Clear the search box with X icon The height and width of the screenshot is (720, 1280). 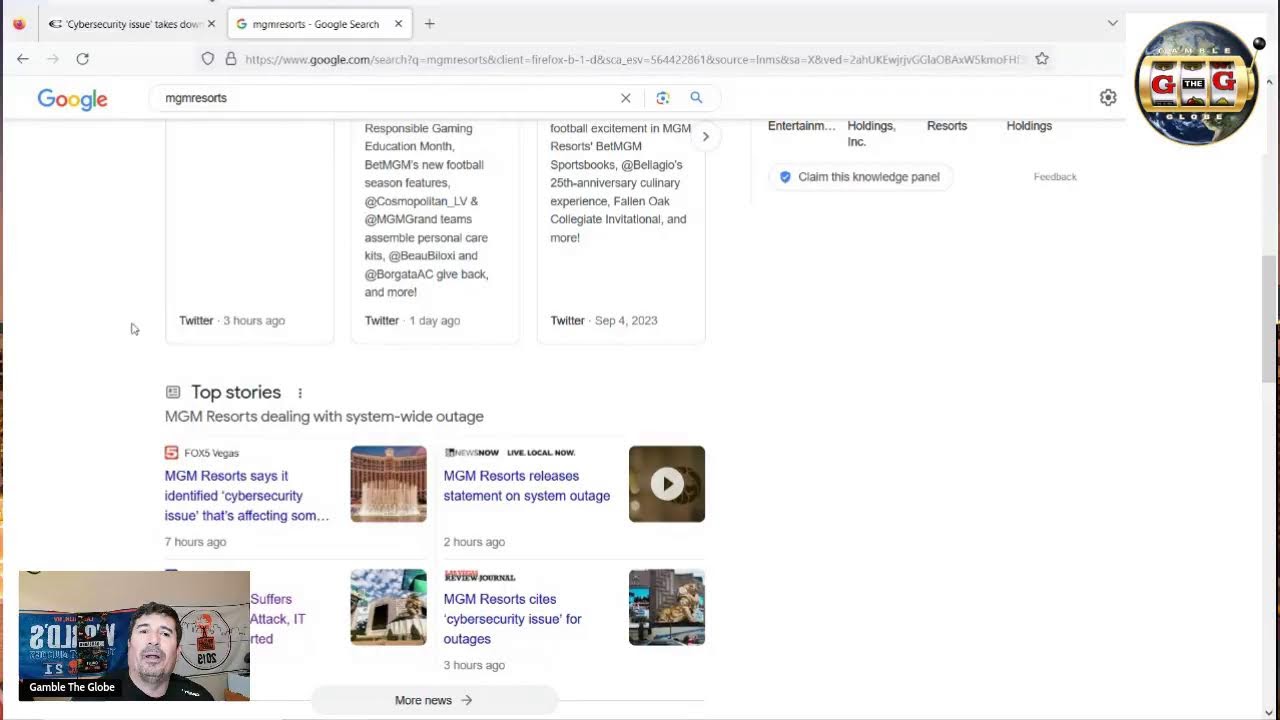(626, 98)
